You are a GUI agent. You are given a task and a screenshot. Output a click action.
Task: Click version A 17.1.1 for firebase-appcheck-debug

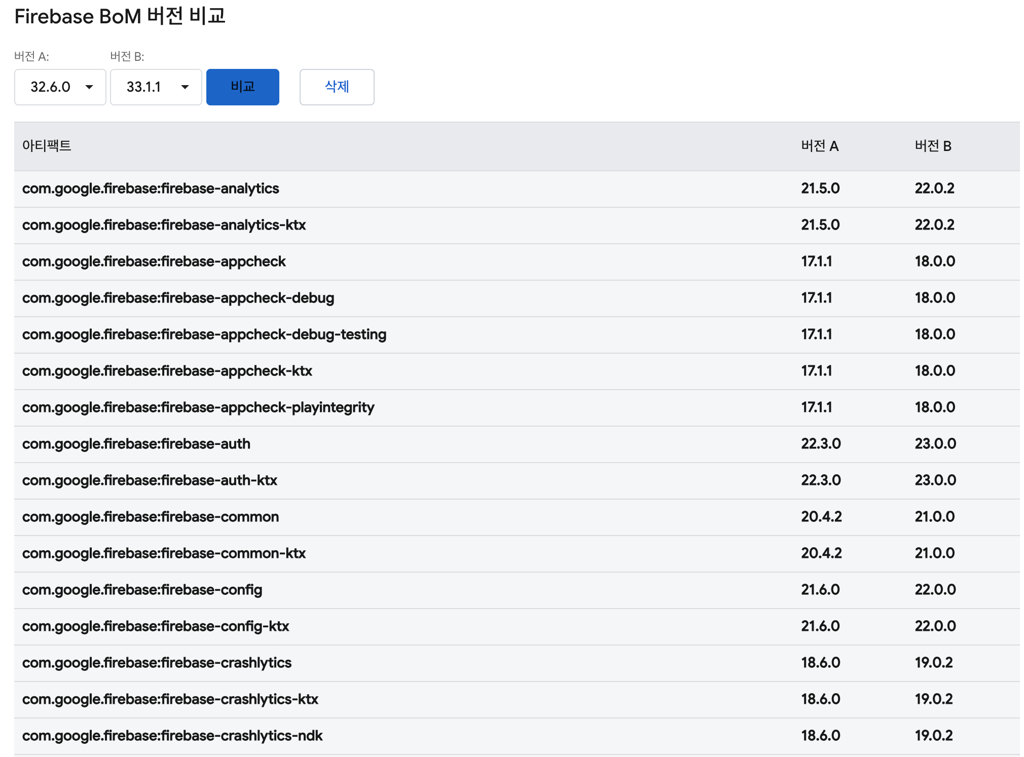point(816,298)
